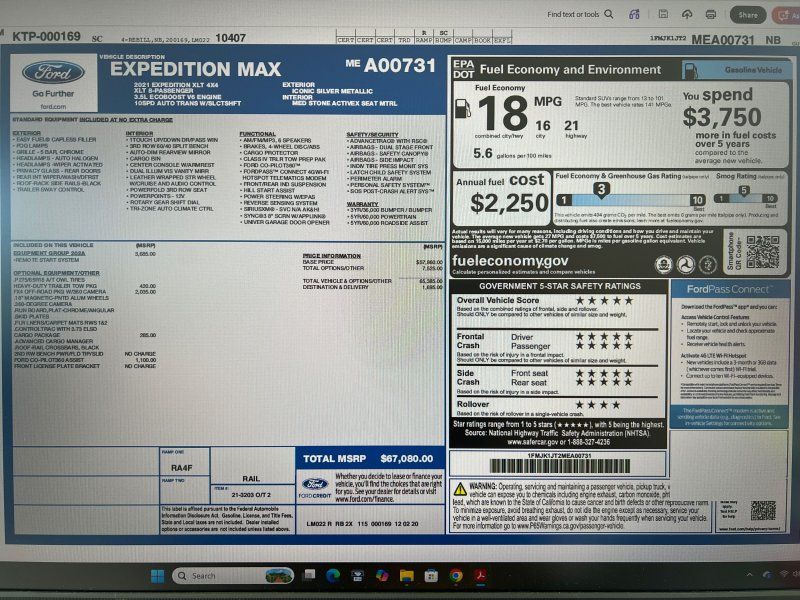Image resolution: width=800 pixels, height=600 pixels.
Task: Click the small QR code at bottom right
Action: 763,511
